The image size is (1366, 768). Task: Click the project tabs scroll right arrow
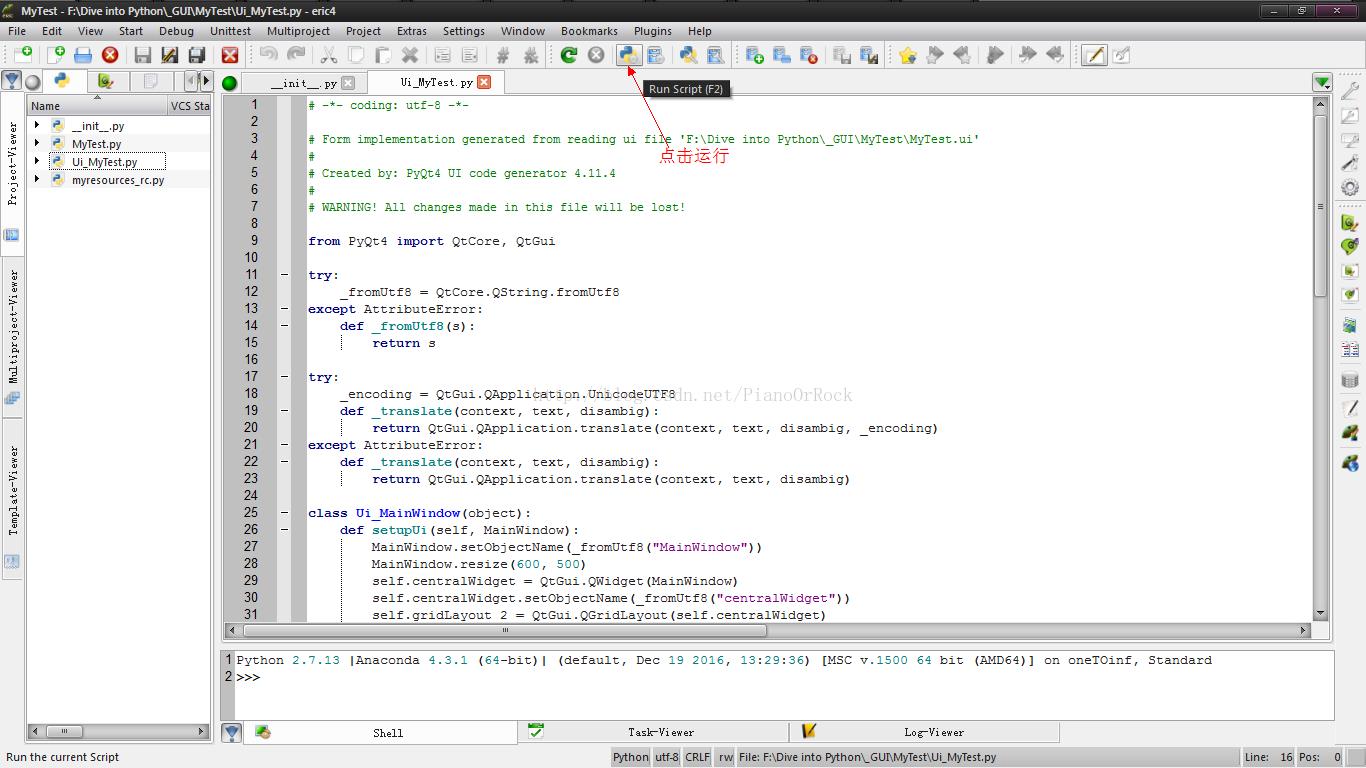point(206,81)
